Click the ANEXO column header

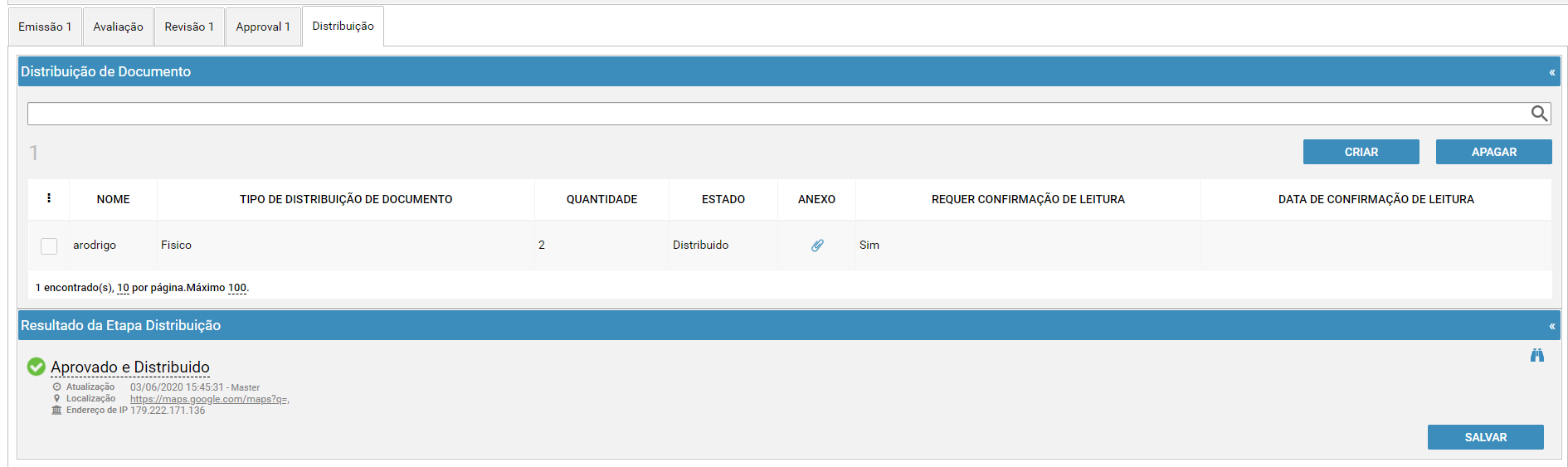[x=816, y=199]
